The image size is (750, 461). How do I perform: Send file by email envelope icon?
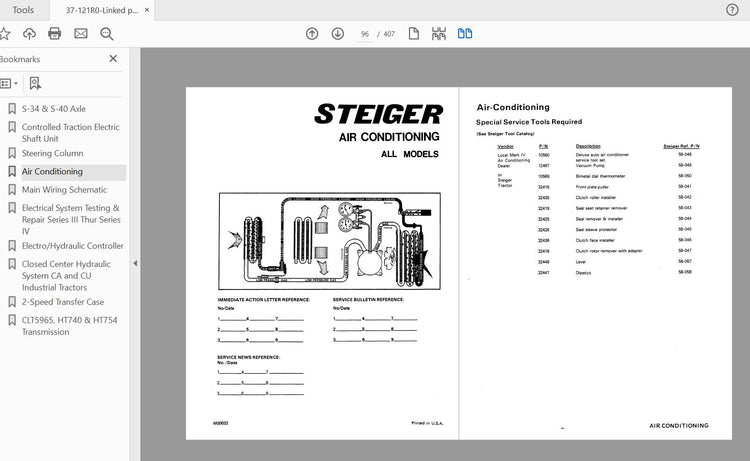(81, 33)
